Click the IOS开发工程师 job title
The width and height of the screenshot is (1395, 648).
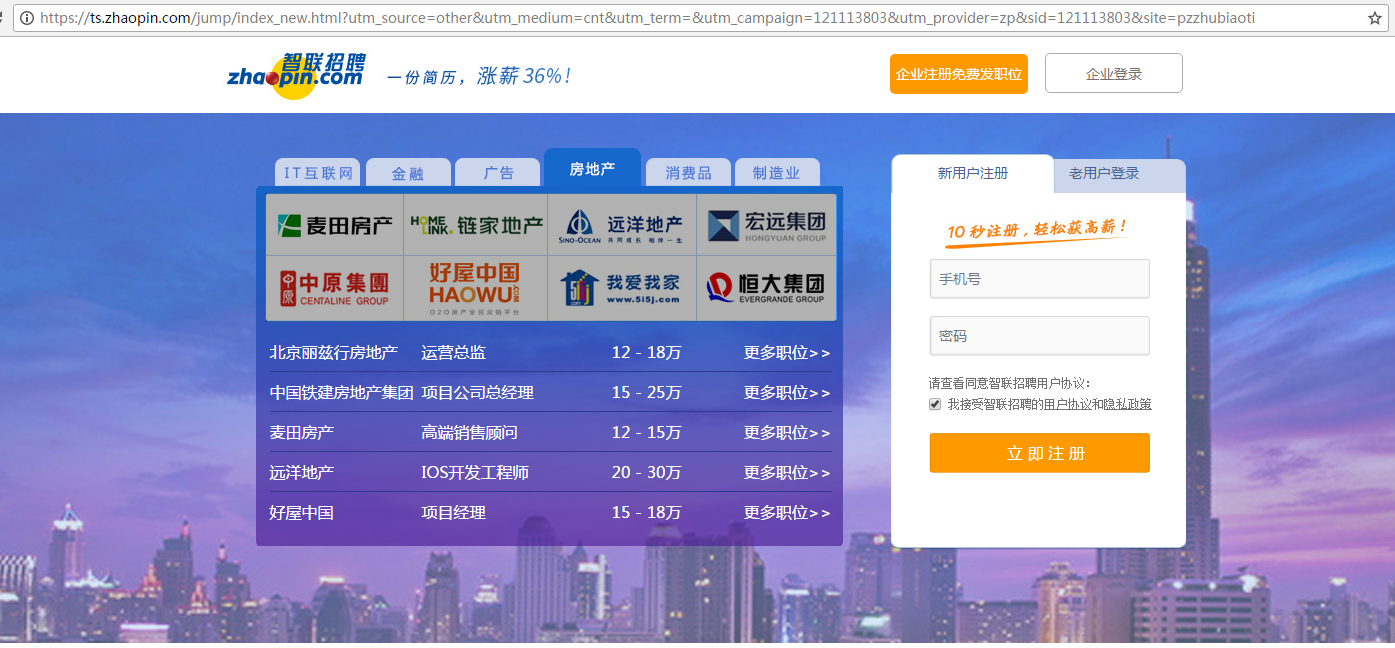click(475, 473)
